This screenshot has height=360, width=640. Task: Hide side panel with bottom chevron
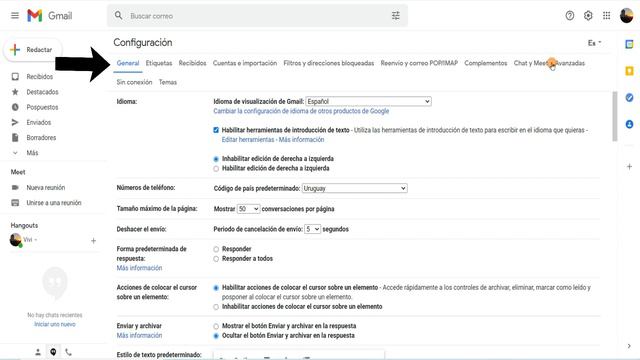click(x=629, y=346)
